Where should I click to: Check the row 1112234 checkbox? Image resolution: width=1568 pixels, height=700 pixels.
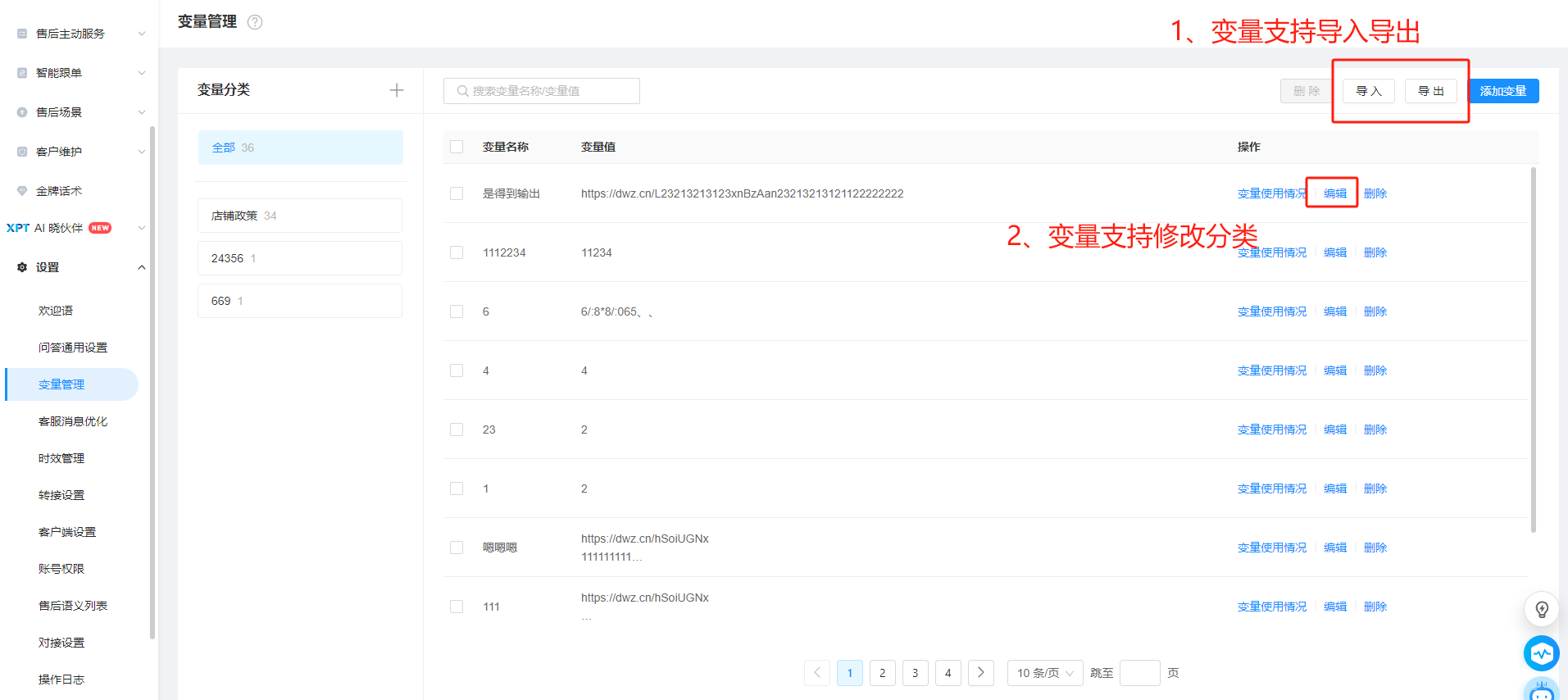point(457,252)
